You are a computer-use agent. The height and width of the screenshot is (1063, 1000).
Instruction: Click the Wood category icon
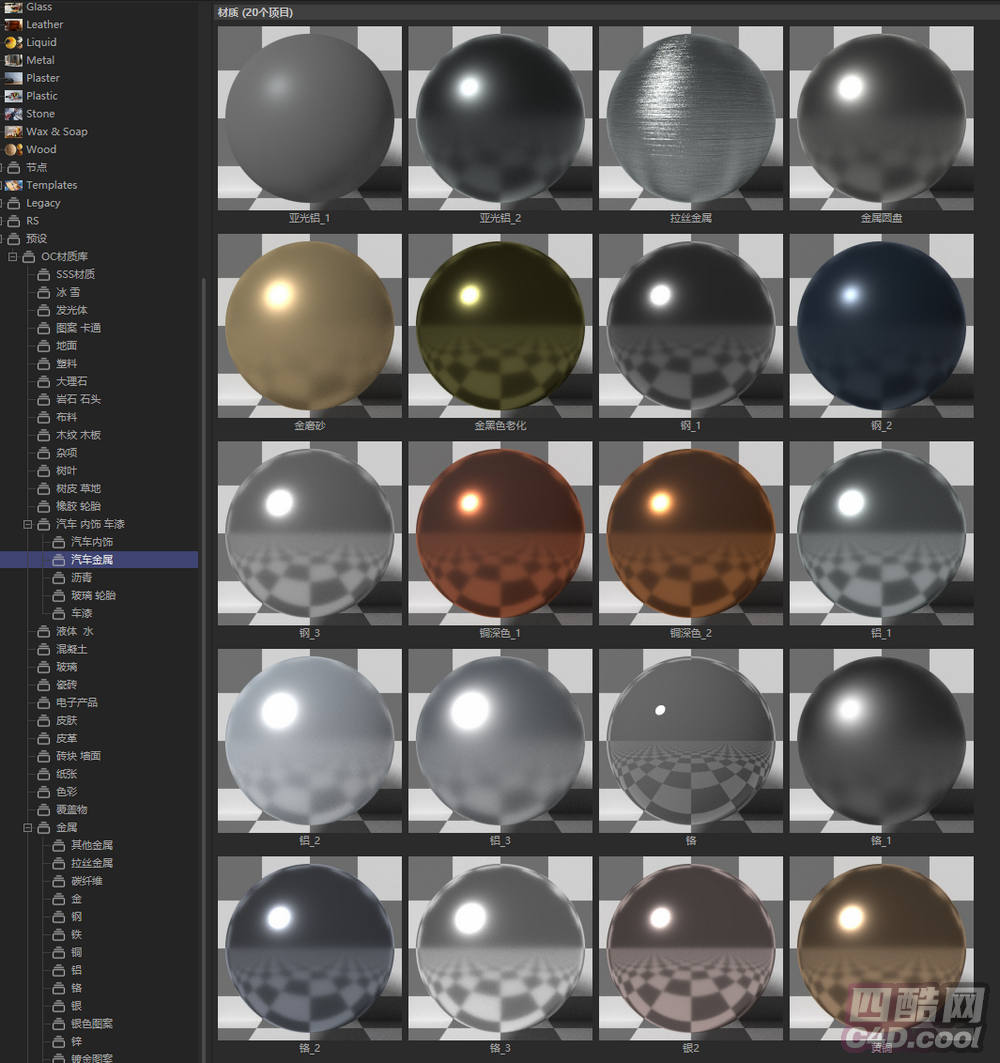coord(13,149)
